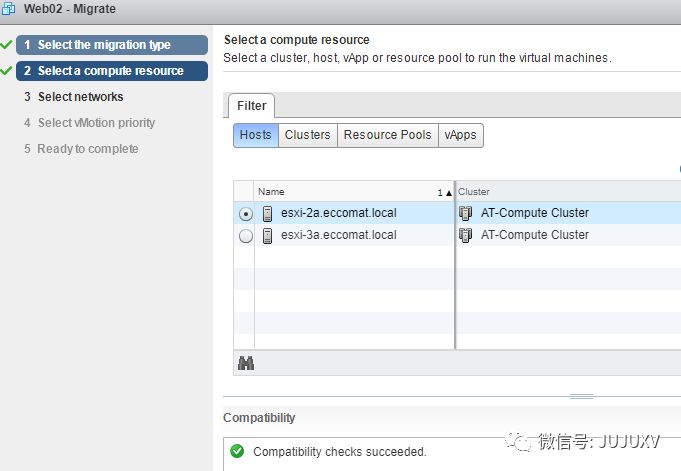Click the host icon beside esxi-2a.eccomat.local
681x471 pixels.
pos(268,213)
